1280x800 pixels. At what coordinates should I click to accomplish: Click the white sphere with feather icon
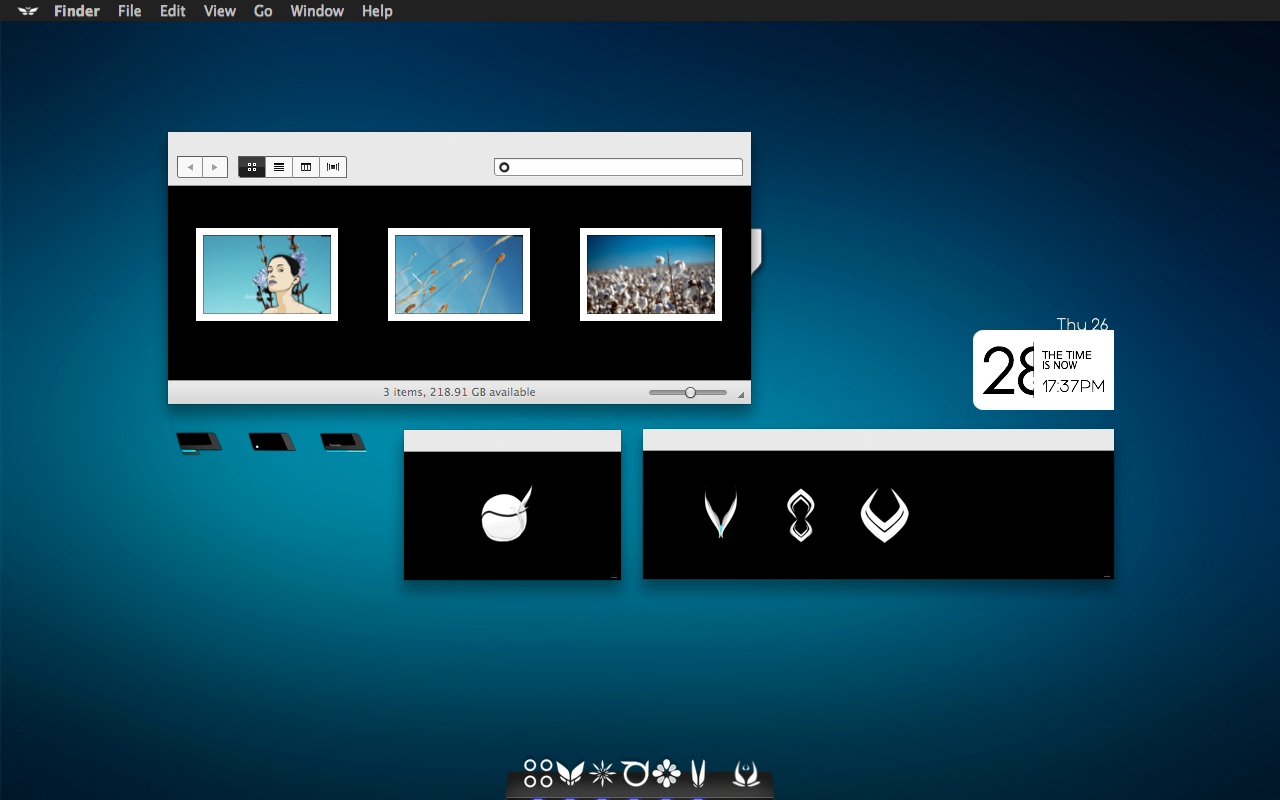pyautogui.click(x=506, y=514)
